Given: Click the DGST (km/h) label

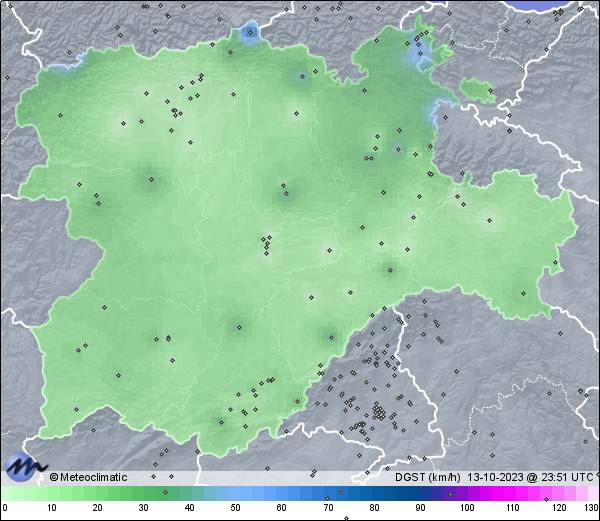Looking at the screenshot, I should click(x=428, y=477).
